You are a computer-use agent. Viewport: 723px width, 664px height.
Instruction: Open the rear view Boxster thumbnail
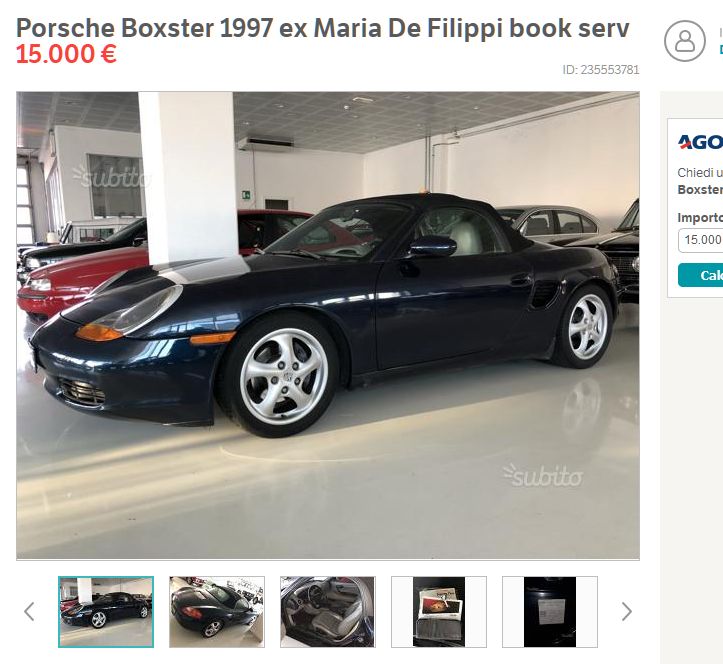point(217,612)
